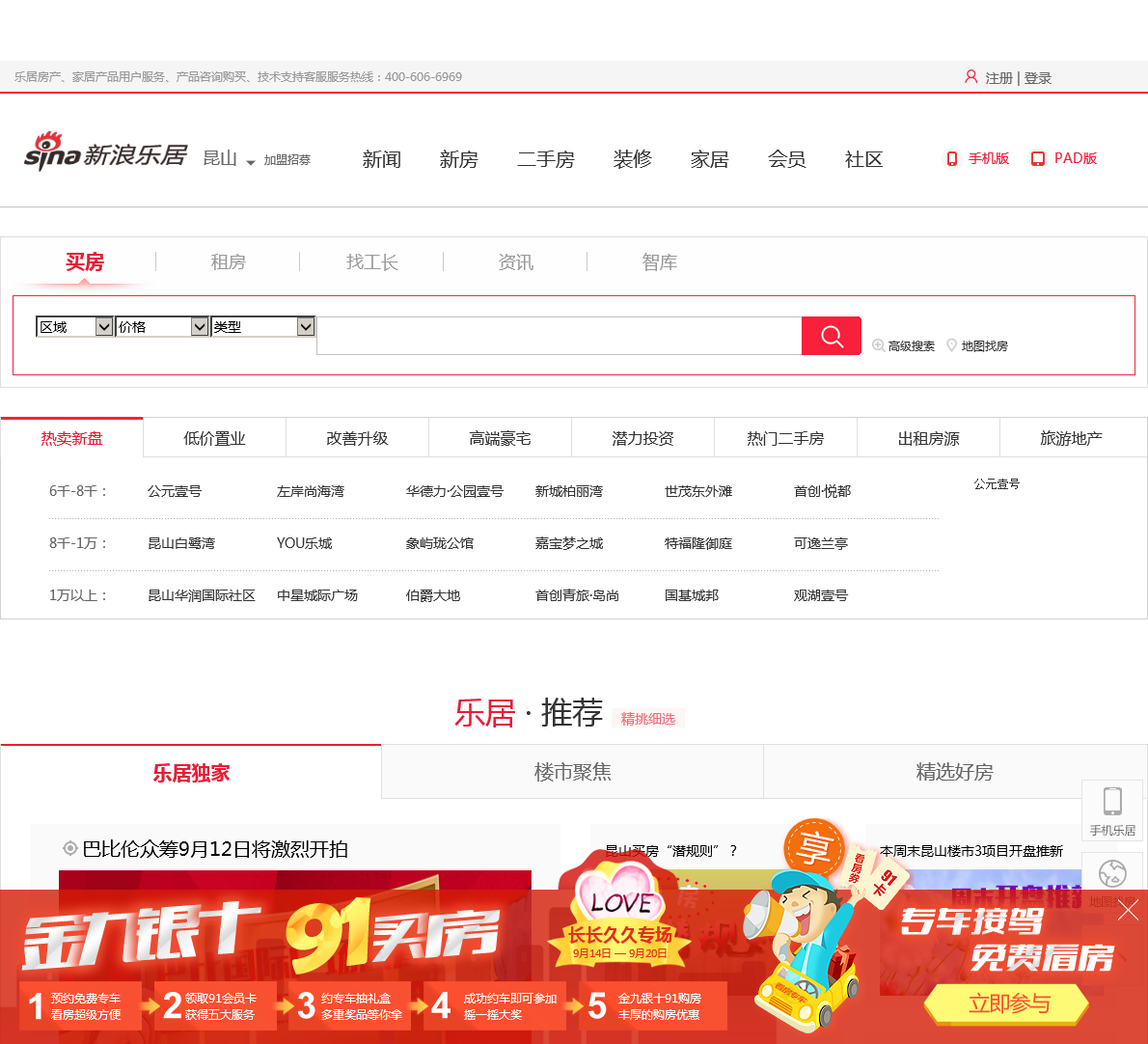Viewport: 1148px width, 1044px height.
Task: Switch to the 热卖新盘 tab
Action: pos(71,438)
